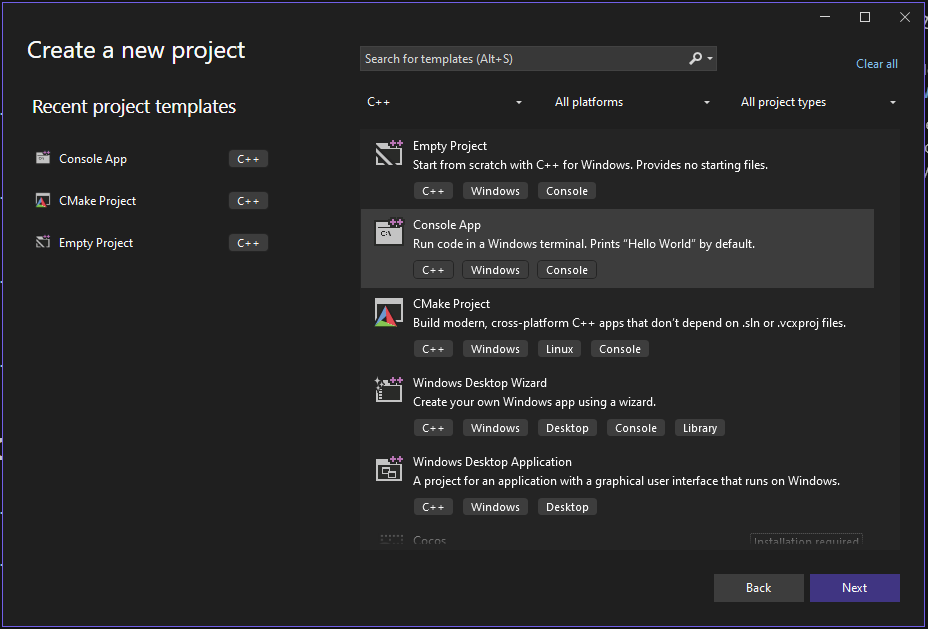Click recent Empty Project icon in sidebar
This screenshot has height=629, width=928.
(x=42, y=243)
